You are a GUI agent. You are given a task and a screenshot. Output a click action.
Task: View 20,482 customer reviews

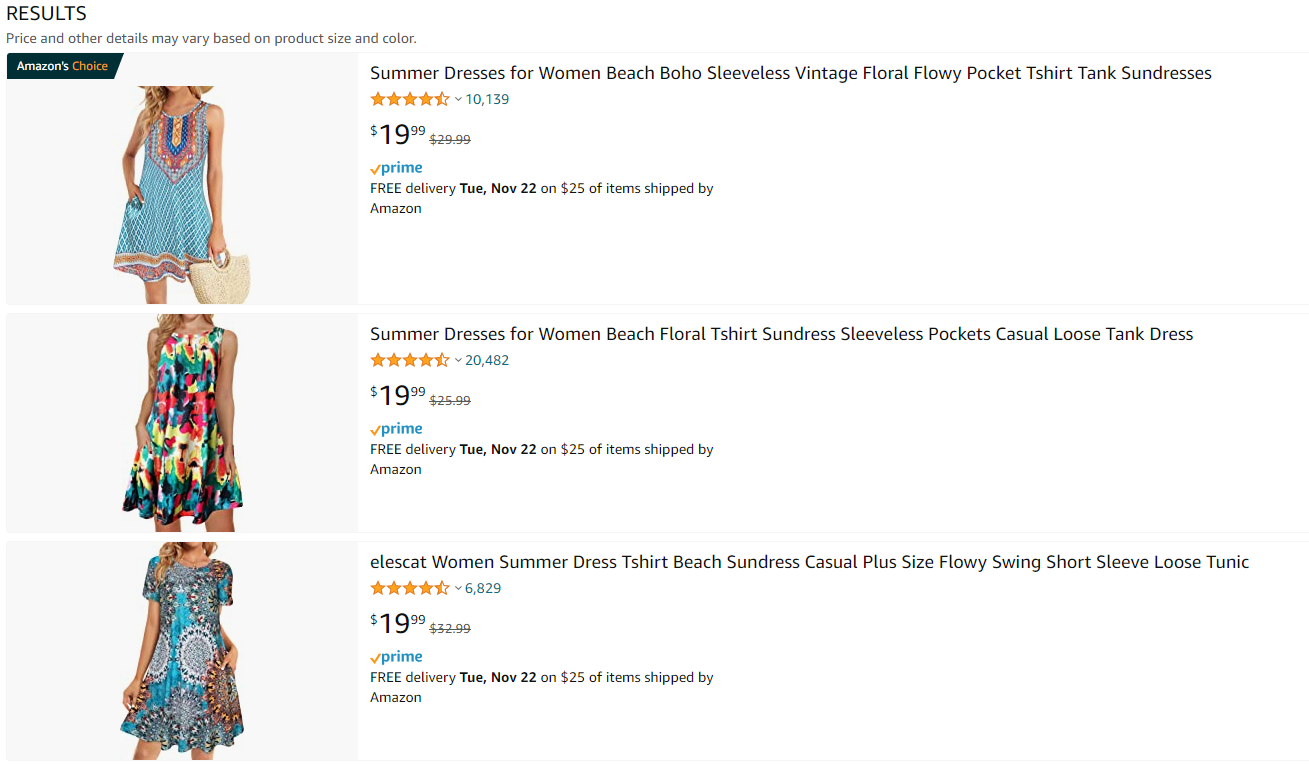coord(487,360)
